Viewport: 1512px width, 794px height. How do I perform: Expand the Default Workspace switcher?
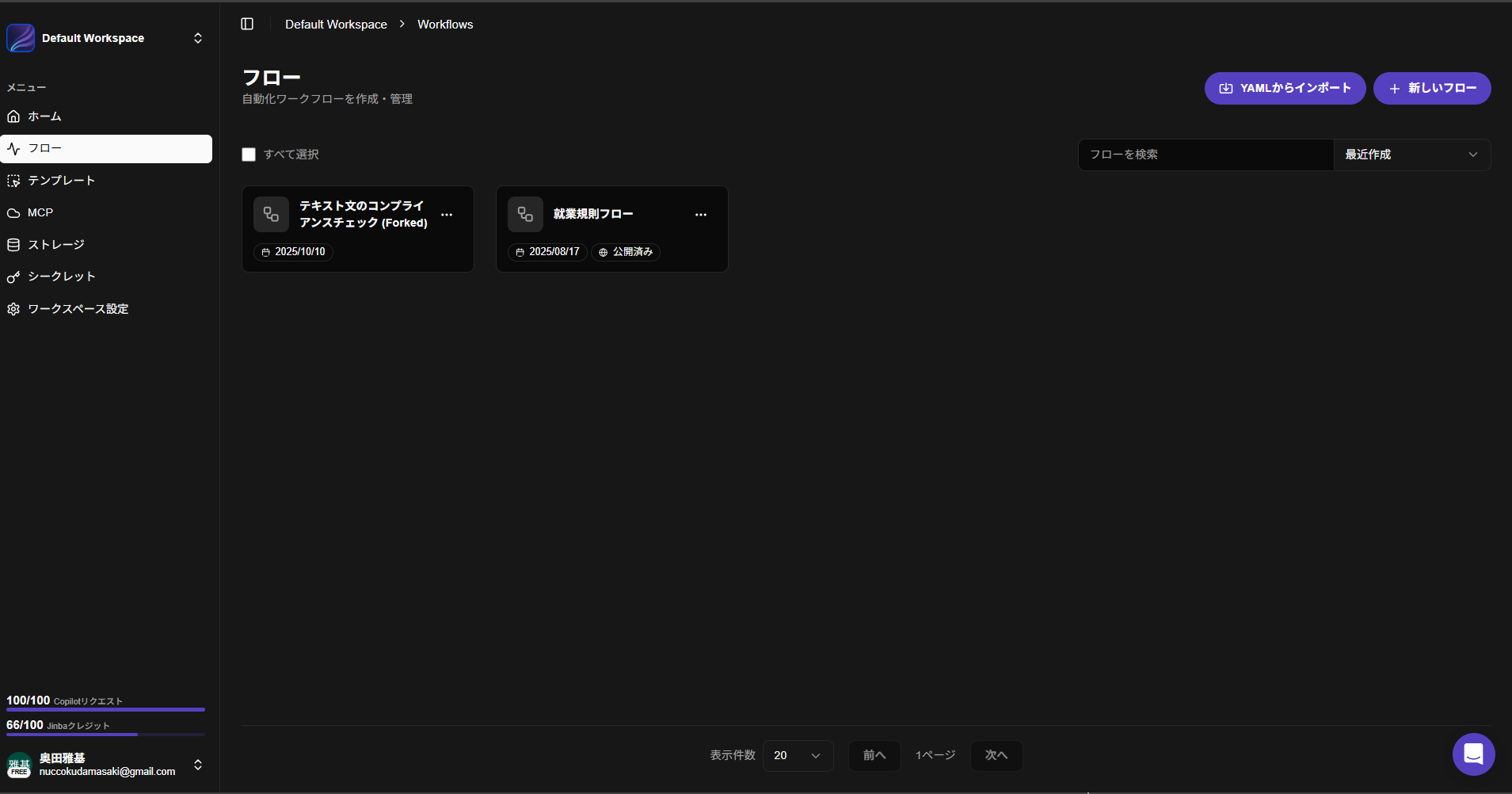point(198,38)
